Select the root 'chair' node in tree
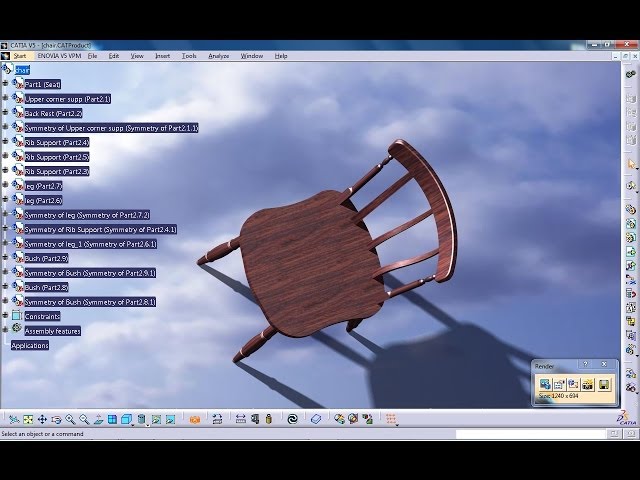The width and height of the screenshot is (640, 480). point(22,70)
